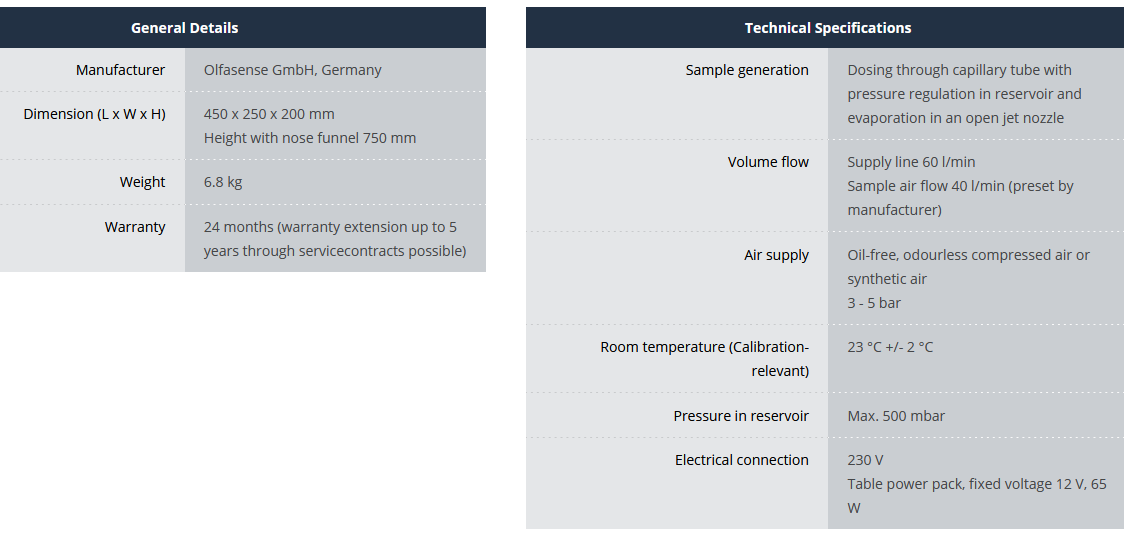
Task: Click the Weight row label
Action: click(142, 182)
